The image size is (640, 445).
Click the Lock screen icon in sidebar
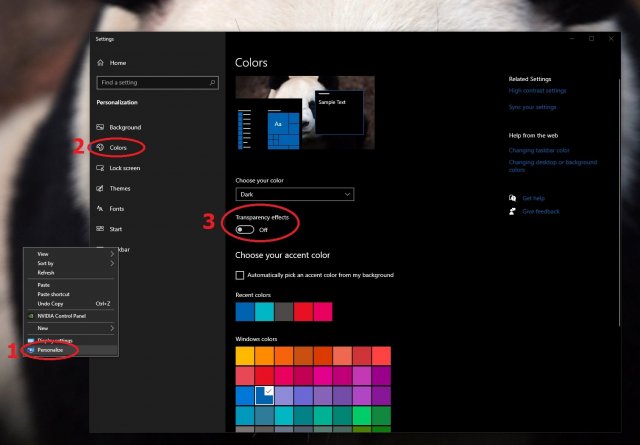[x=100, y=167]
